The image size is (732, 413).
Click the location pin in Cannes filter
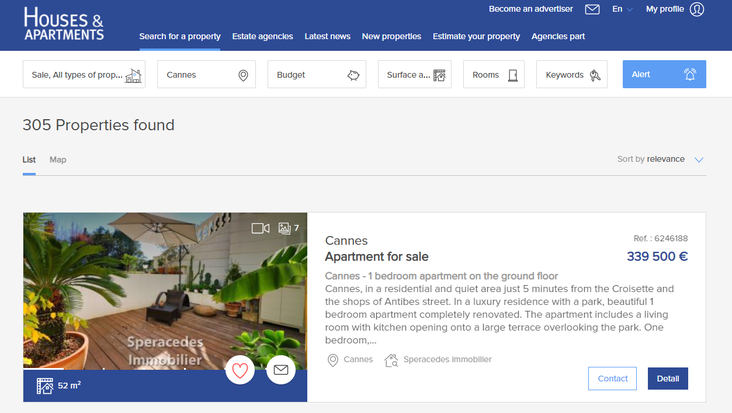coord(243,75)
